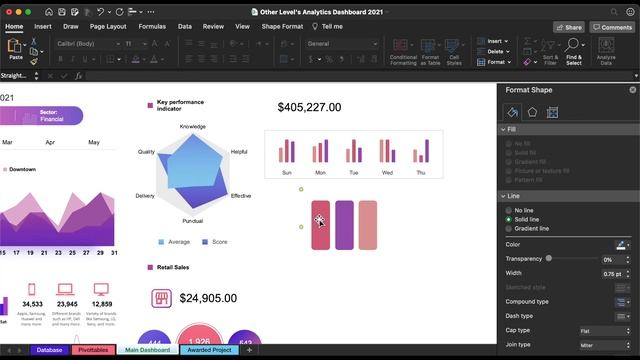Switch to the Insert ribbon tab
640x360 pixels.
coord(43,27)
